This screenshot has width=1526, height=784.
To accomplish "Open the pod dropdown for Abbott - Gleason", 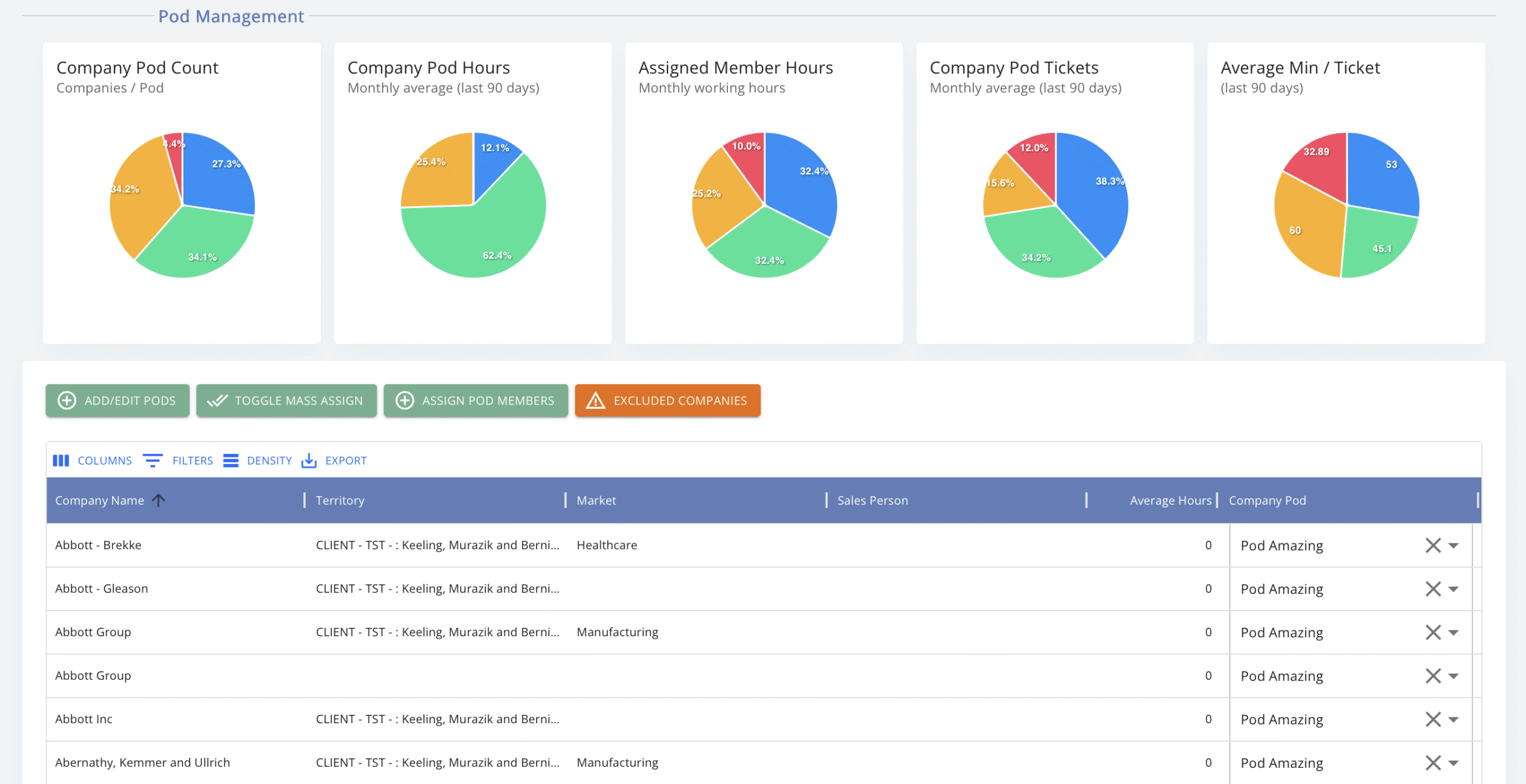I will (x=1454, y=589).
